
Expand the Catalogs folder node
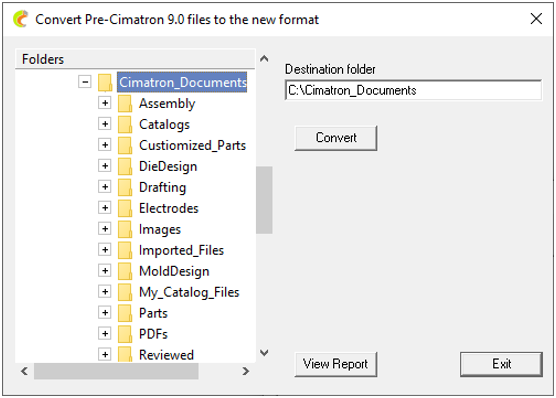coord(105,124)
